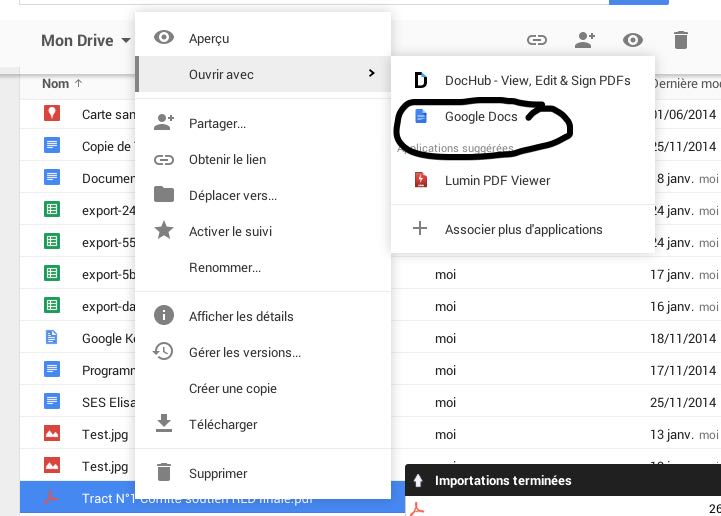This screenshot has width=721, height=516.
Task: Select the export-24 spreadsheet row
Action: coord(78,210)
